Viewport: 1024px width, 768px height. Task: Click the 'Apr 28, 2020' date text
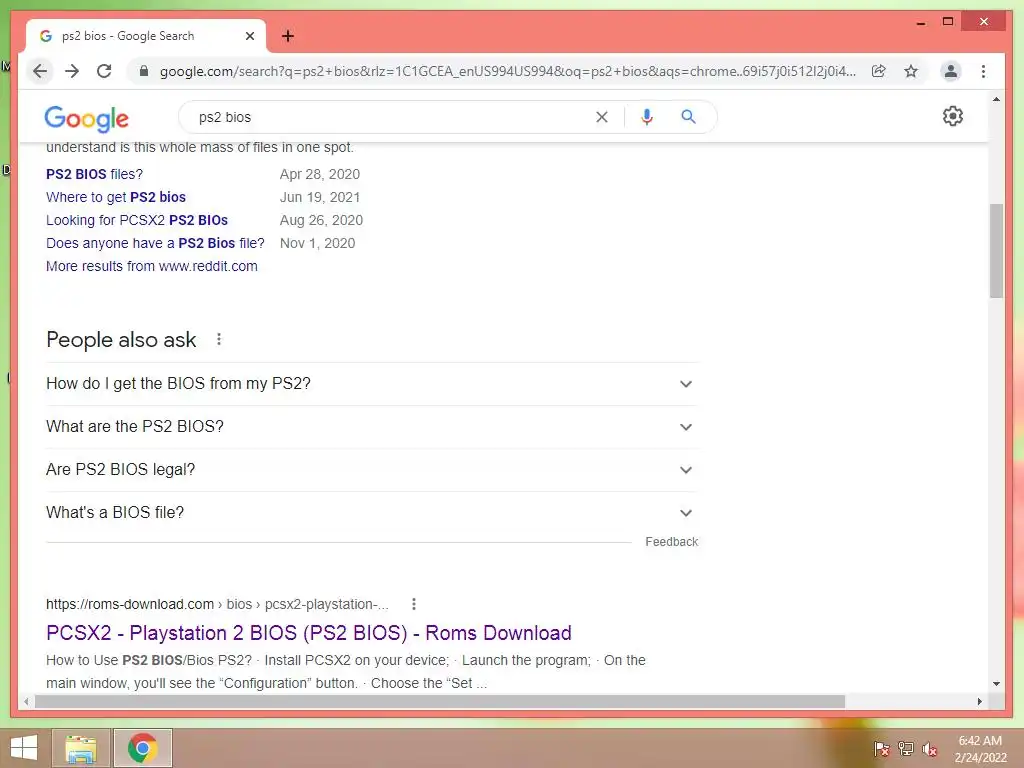point(320,174)
